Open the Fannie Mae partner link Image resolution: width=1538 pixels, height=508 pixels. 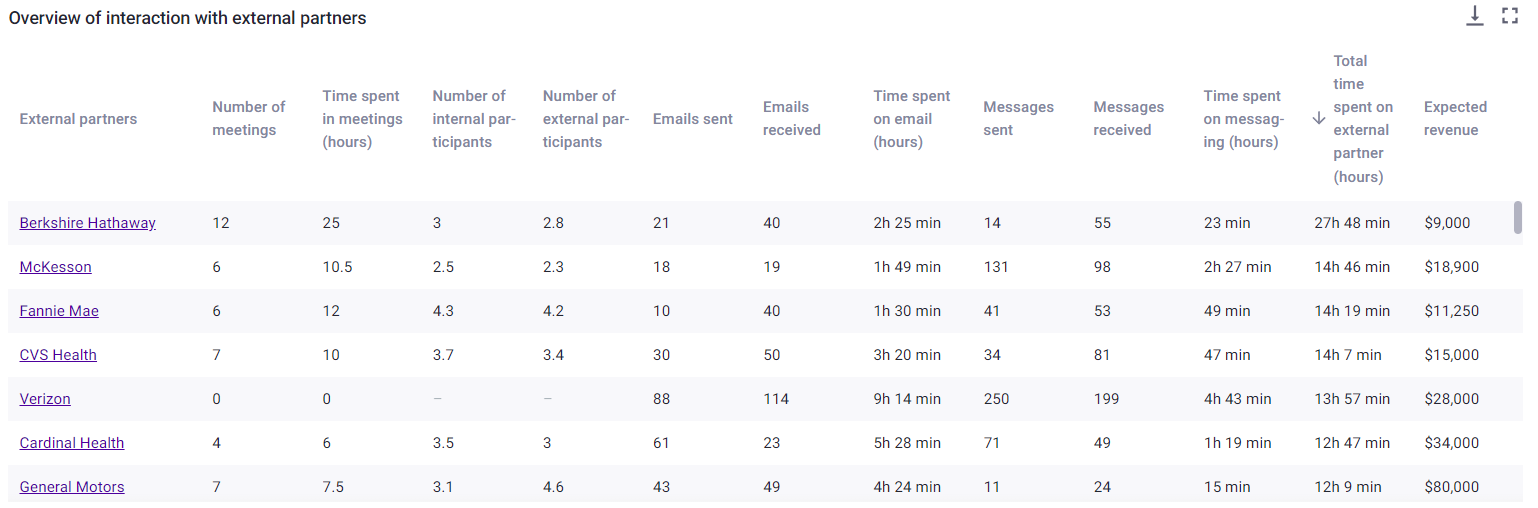coord(59,311)
